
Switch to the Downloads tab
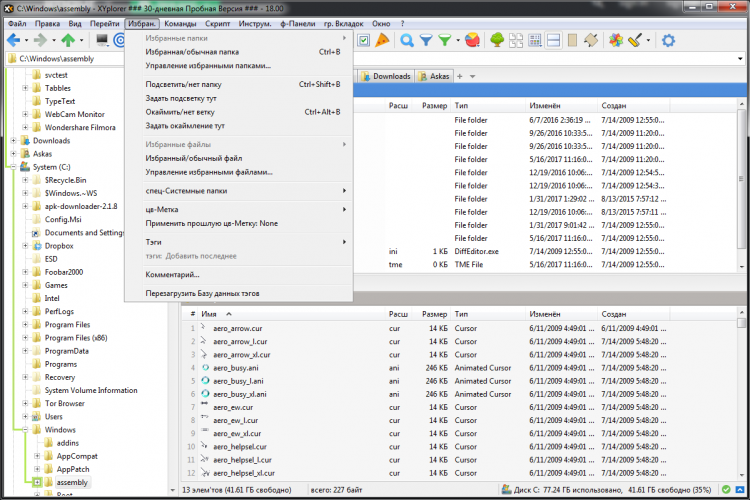(385, 76)
